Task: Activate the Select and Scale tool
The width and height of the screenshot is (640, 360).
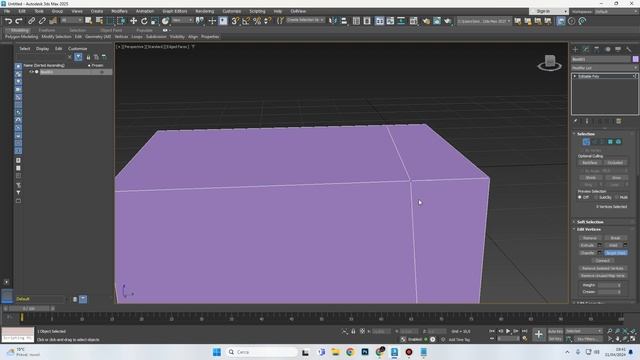Action: tap(155, 21)
